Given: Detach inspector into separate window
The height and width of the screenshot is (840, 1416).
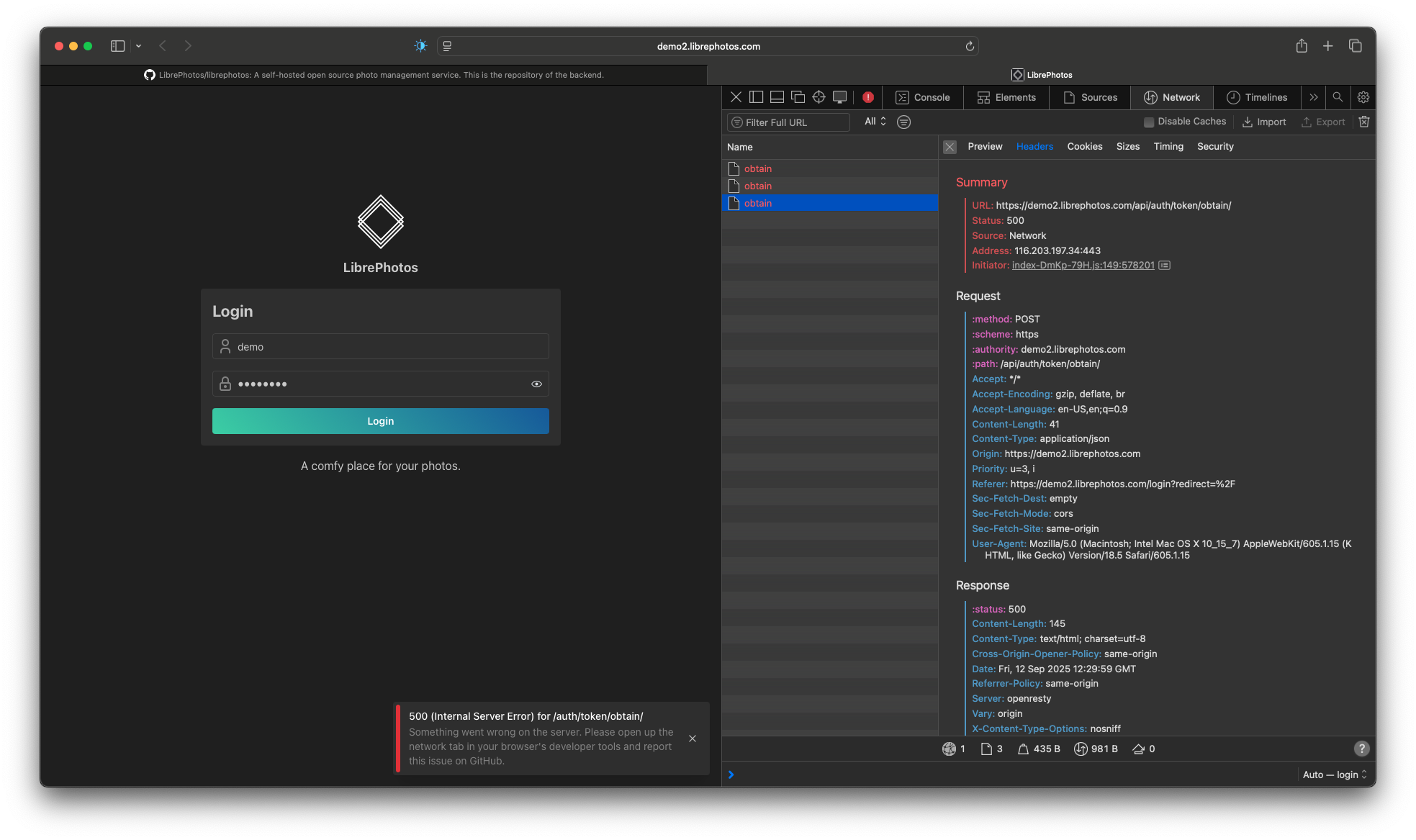Looking at the screenshot, I should pyautogui.click(x=798, y=97).
